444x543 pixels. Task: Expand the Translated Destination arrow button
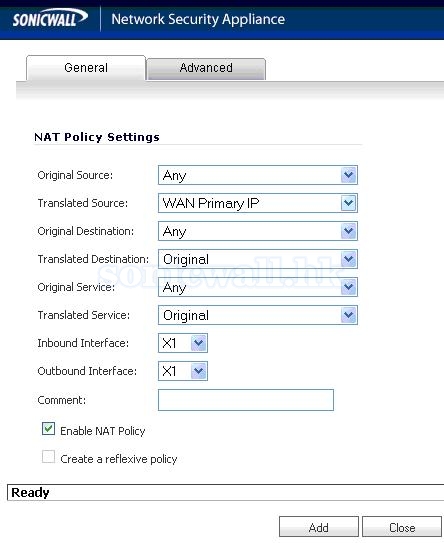click(x=348, y=259)
